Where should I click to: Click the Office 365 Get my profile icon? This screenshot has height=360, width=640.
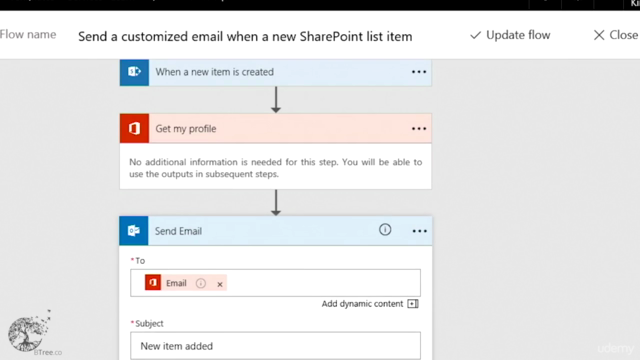pyautogui.click(x=134, y=129)
